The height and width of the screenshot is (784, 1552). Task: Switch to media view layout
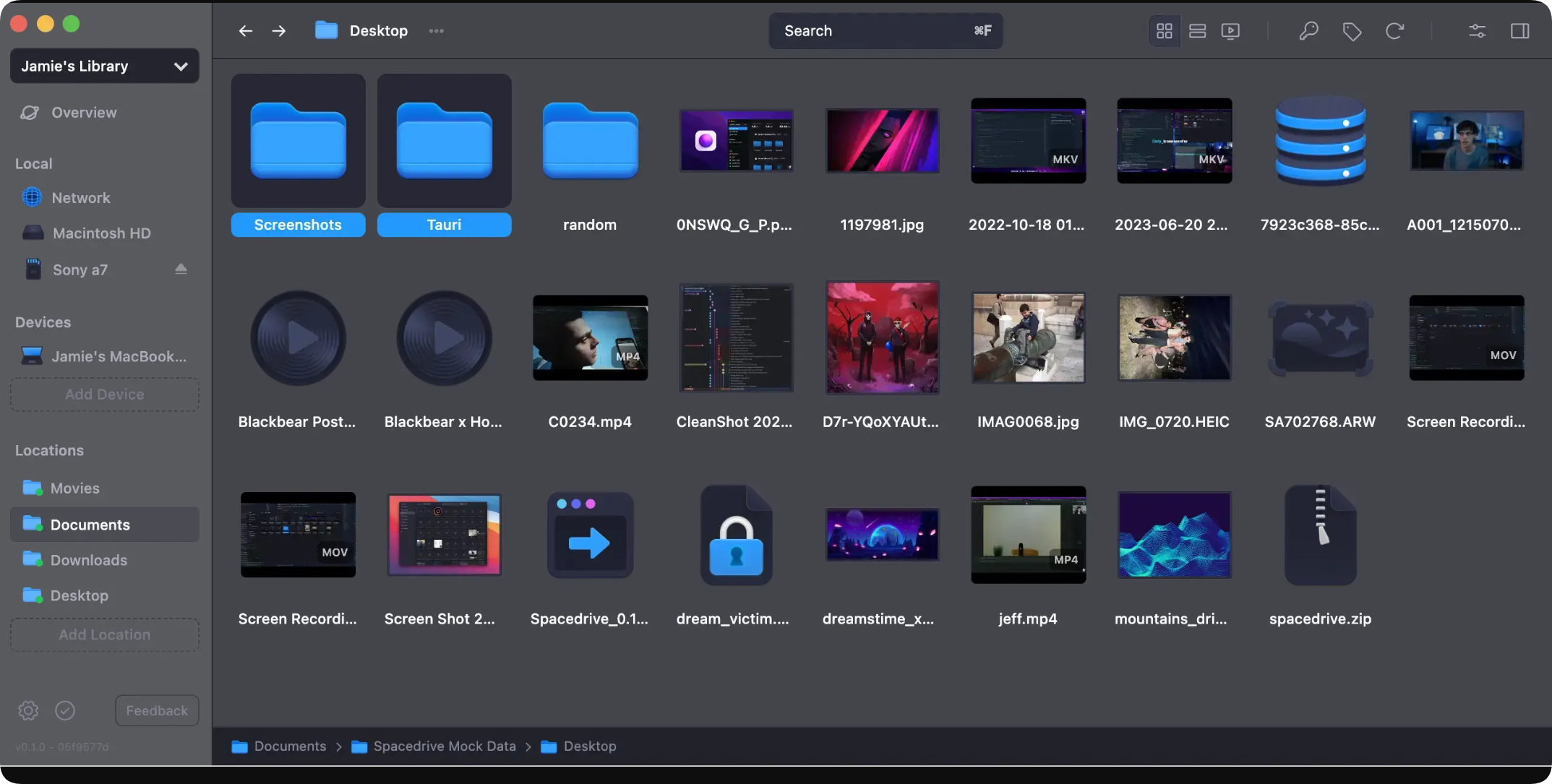click(1230, 31)
